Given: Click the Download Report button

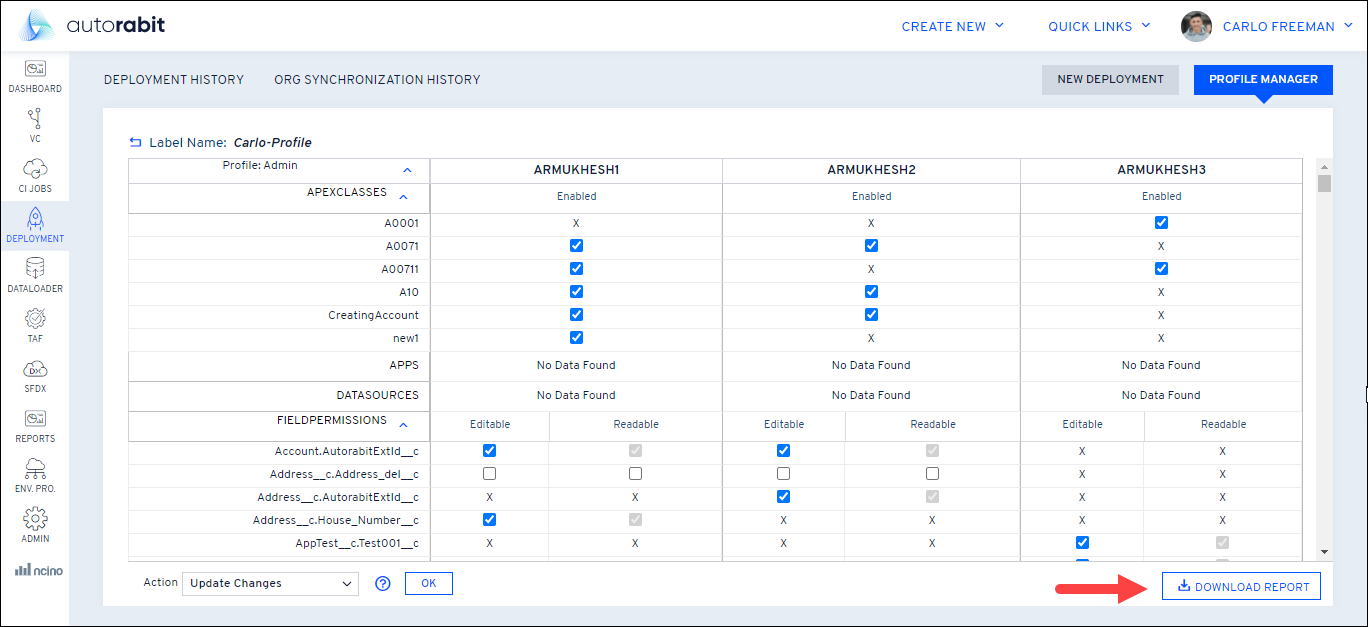Looking at the screenshot, I should pyautogui.click(x=1241, y=587).
